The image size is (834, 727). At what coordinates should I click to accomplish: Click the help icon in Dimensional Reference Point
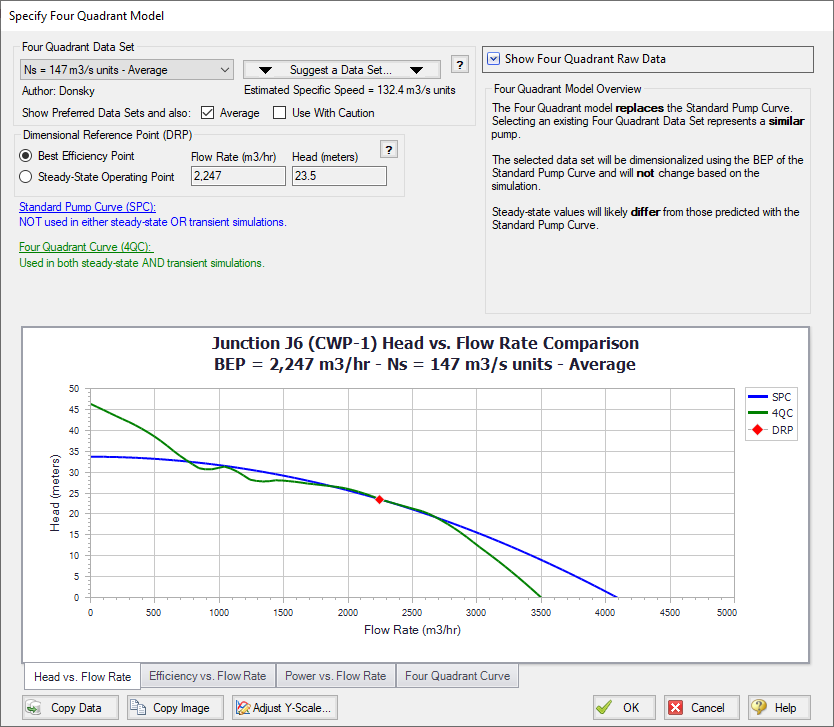[390, 149]
